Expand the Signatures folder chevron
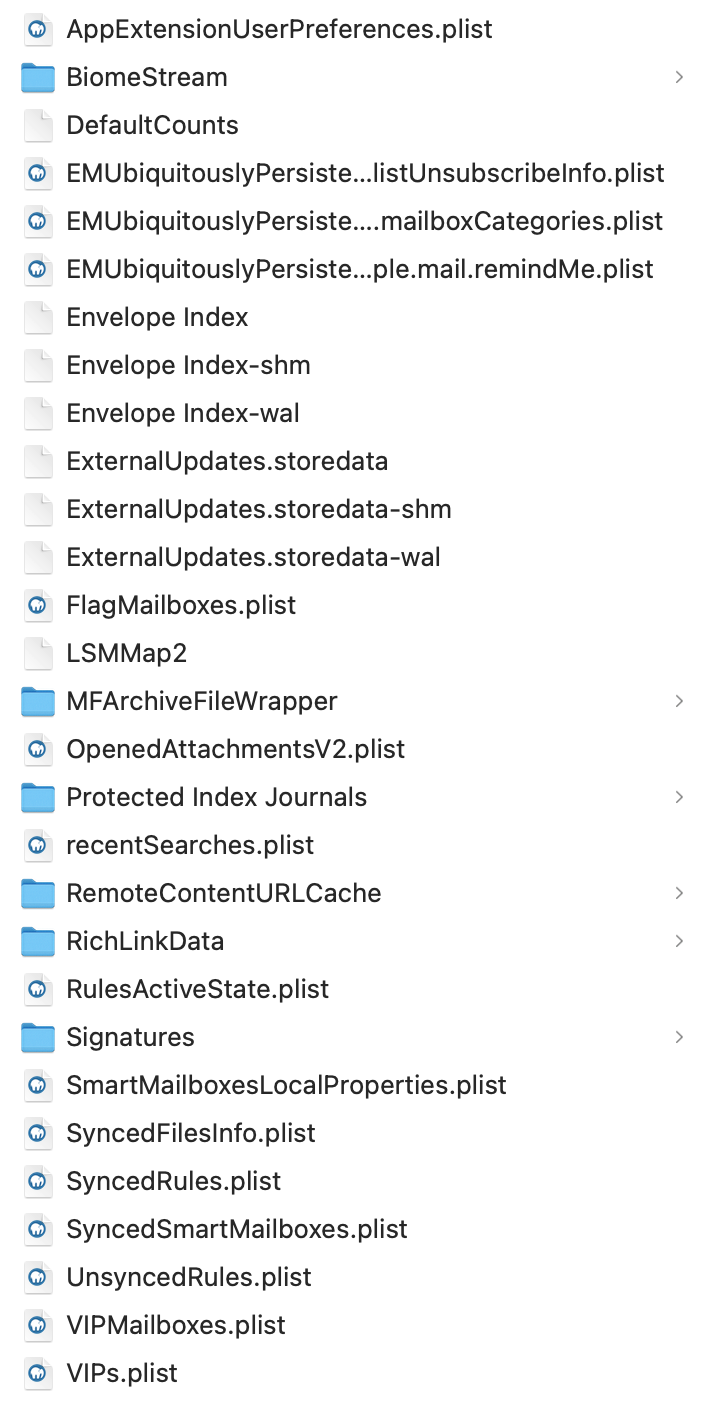Screen dimensions: 708x1412 679,1037
